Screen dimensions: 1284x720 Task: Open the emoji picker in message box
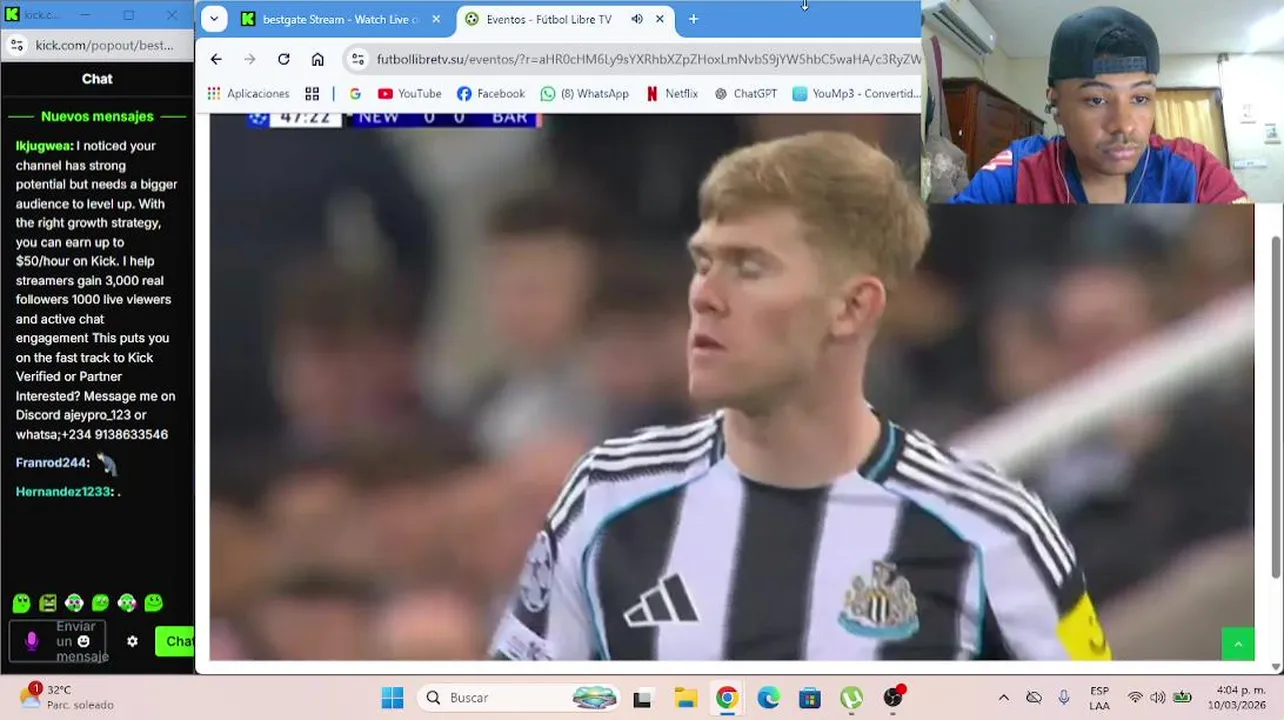pyautogui.click(x=84, y=641)
